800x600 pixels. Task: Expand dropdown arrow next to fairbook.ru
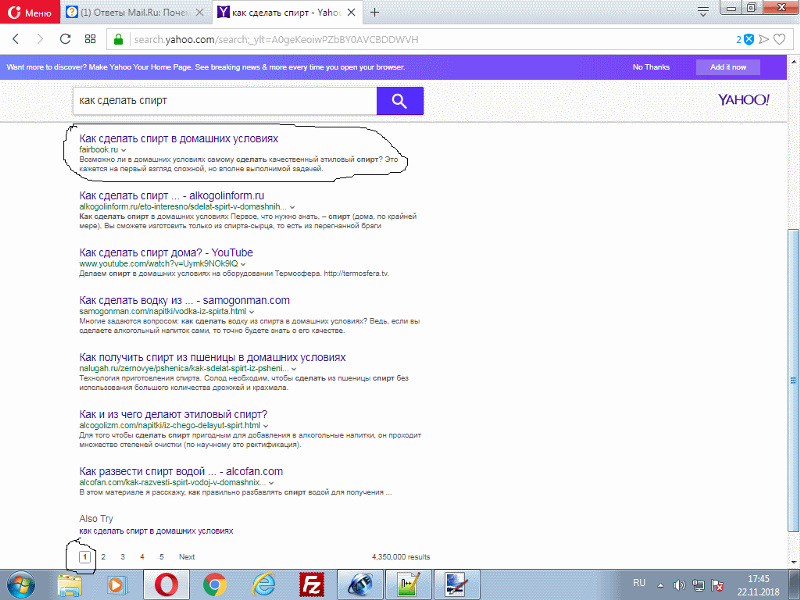point(123,150)
